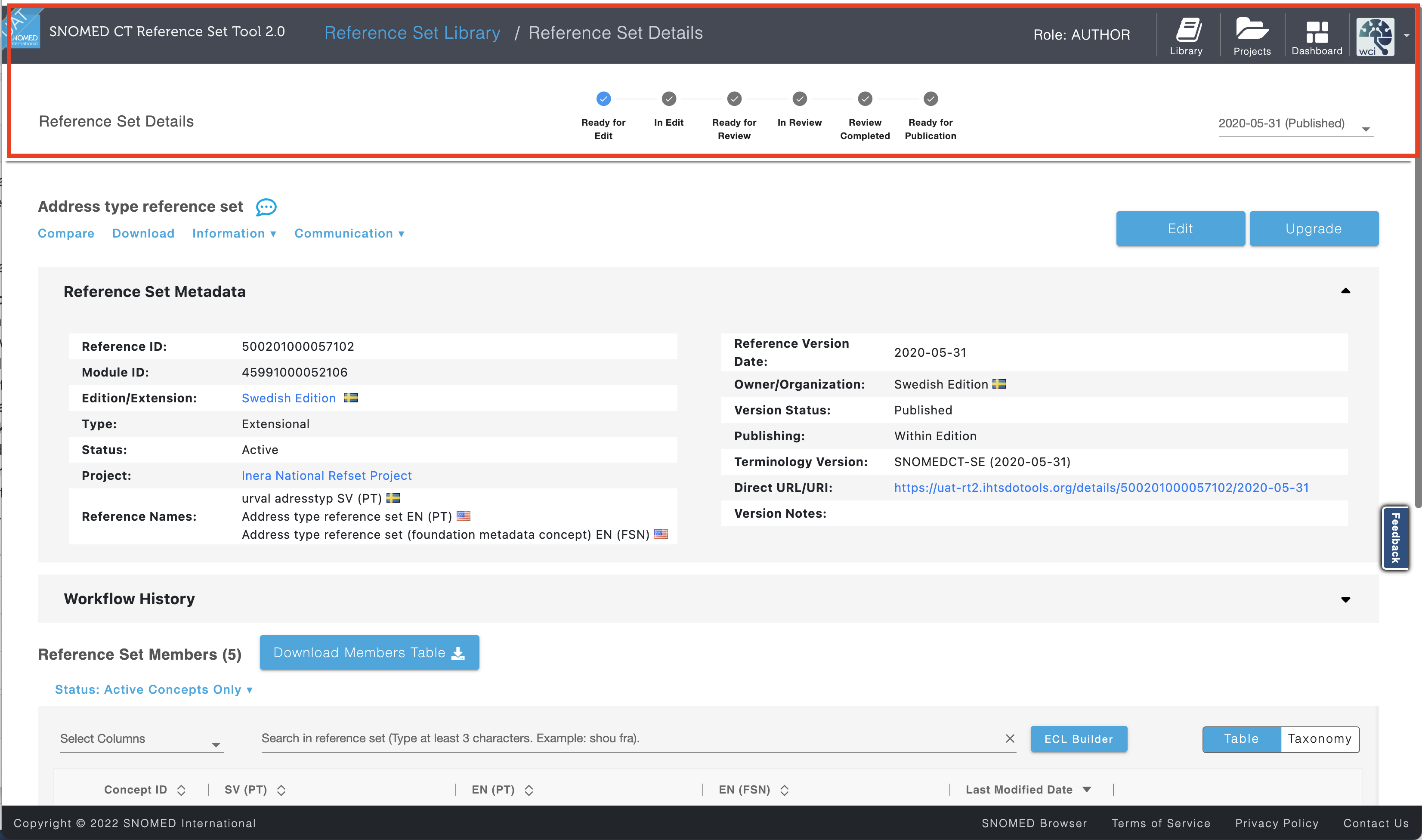The height and width of the screenshot is (840, 1422).
Task: Expand the Information menu
Action: tap(235, 233)
